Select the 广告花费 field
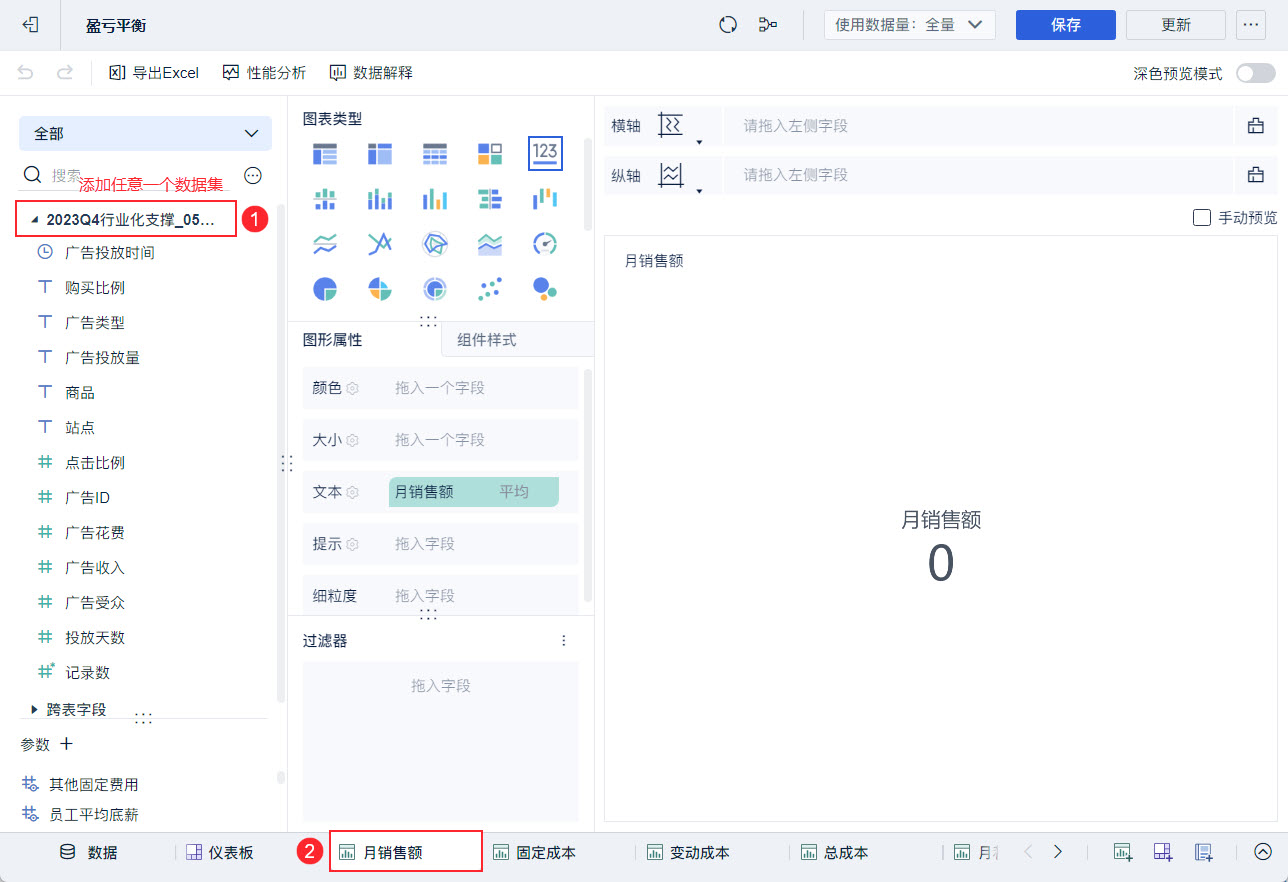 pos(95,533)
